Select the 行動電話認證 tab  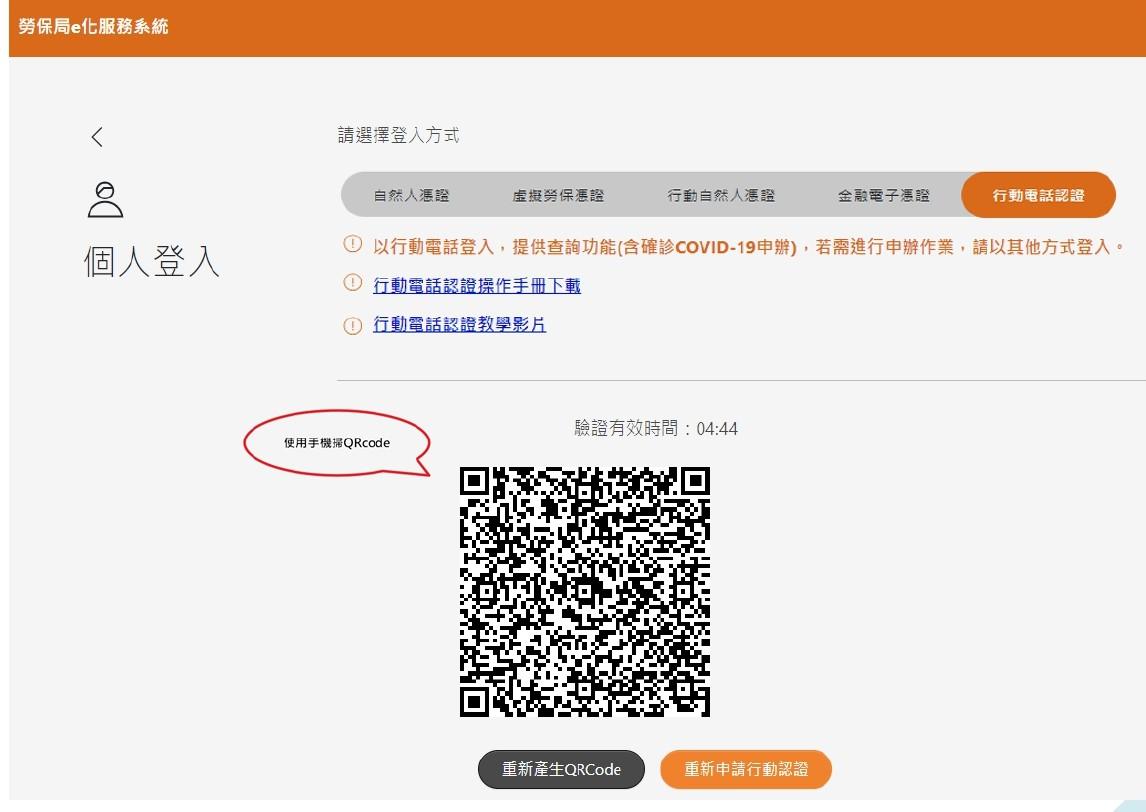point(1038,195)
